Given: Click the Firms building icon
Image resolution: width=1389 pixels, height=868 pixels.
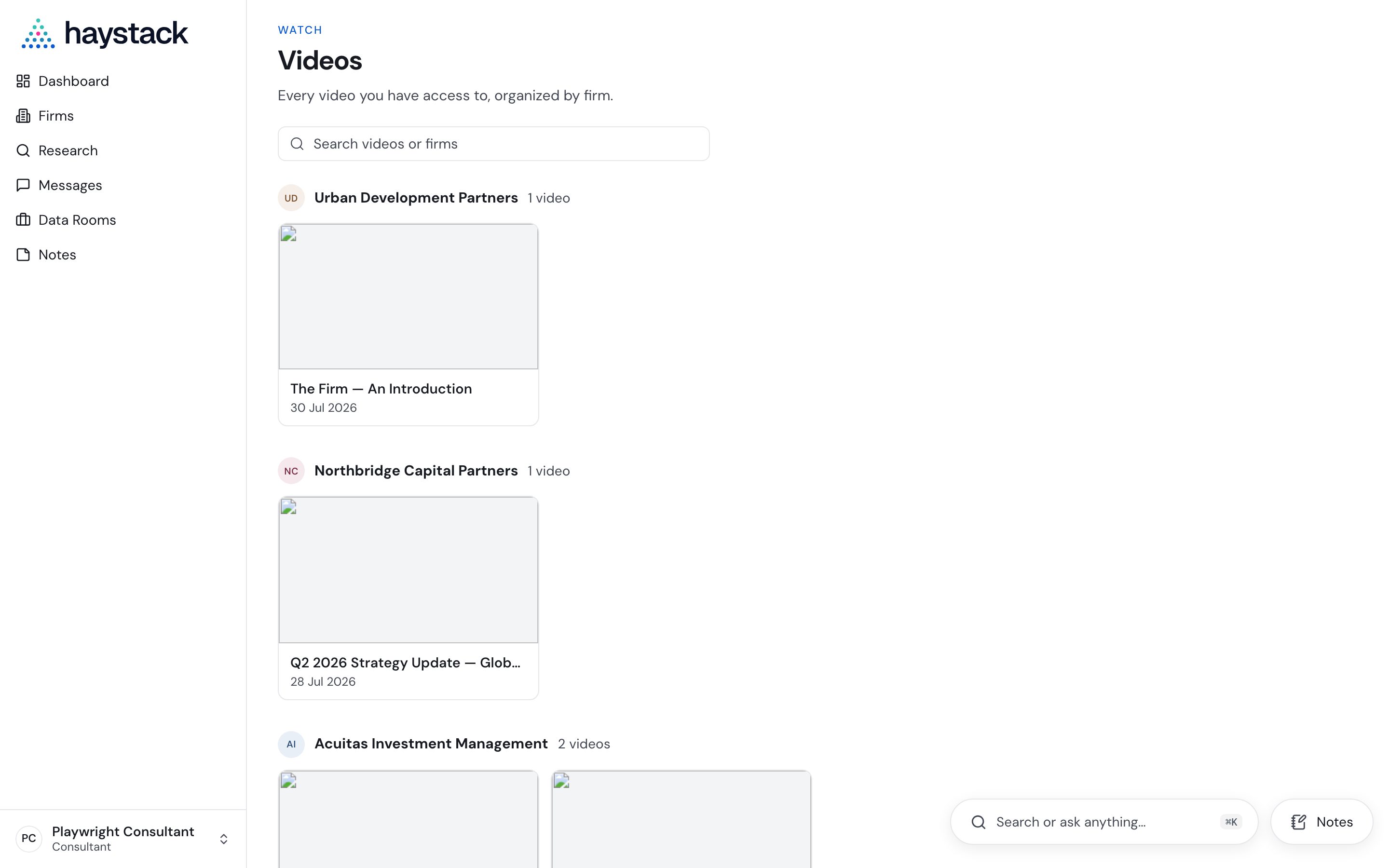Looking at the screenshot, I should coord(23,116).
